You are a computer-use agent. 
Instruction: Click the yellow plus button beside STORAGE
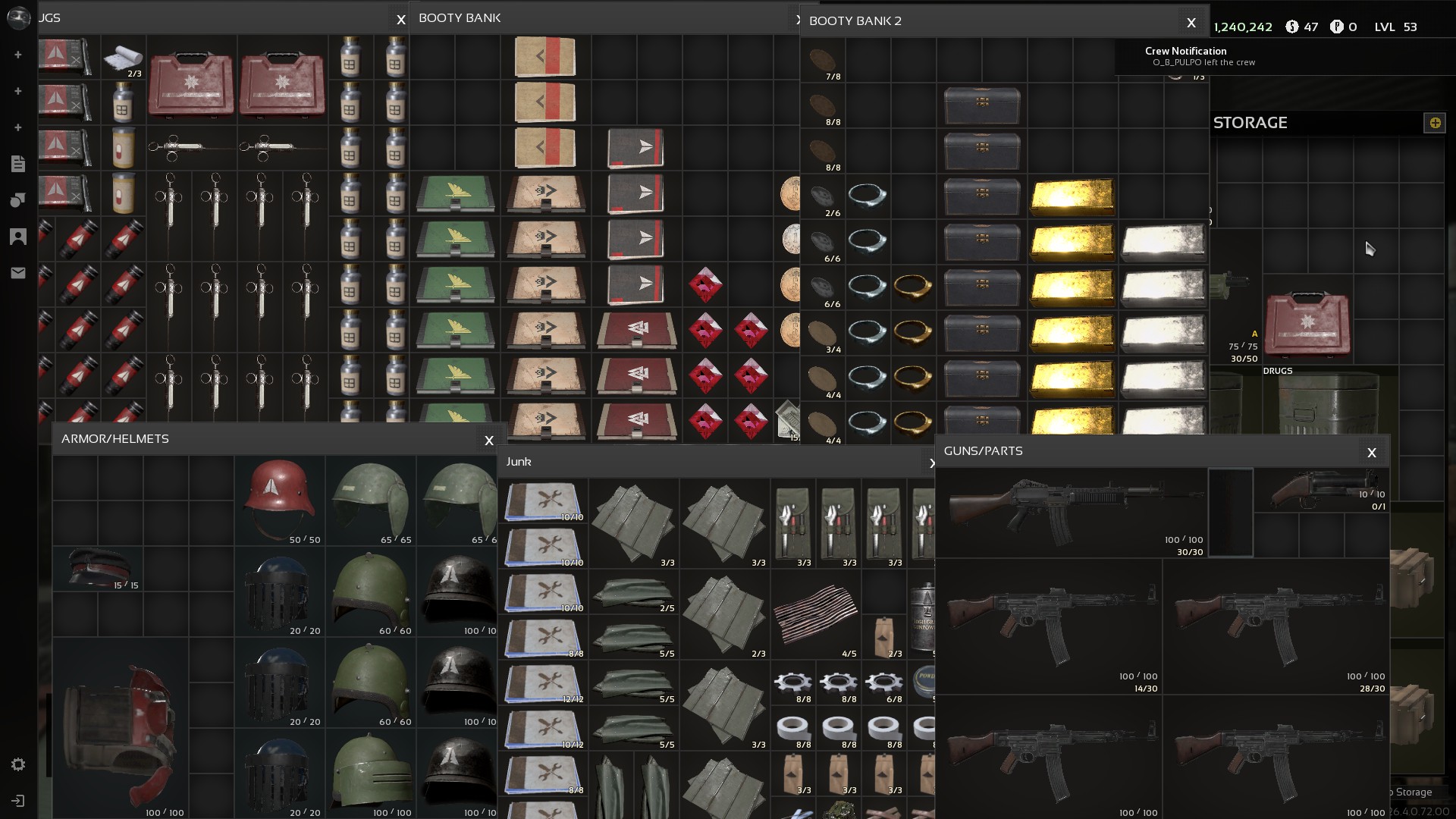click(x=1435, y=123)
